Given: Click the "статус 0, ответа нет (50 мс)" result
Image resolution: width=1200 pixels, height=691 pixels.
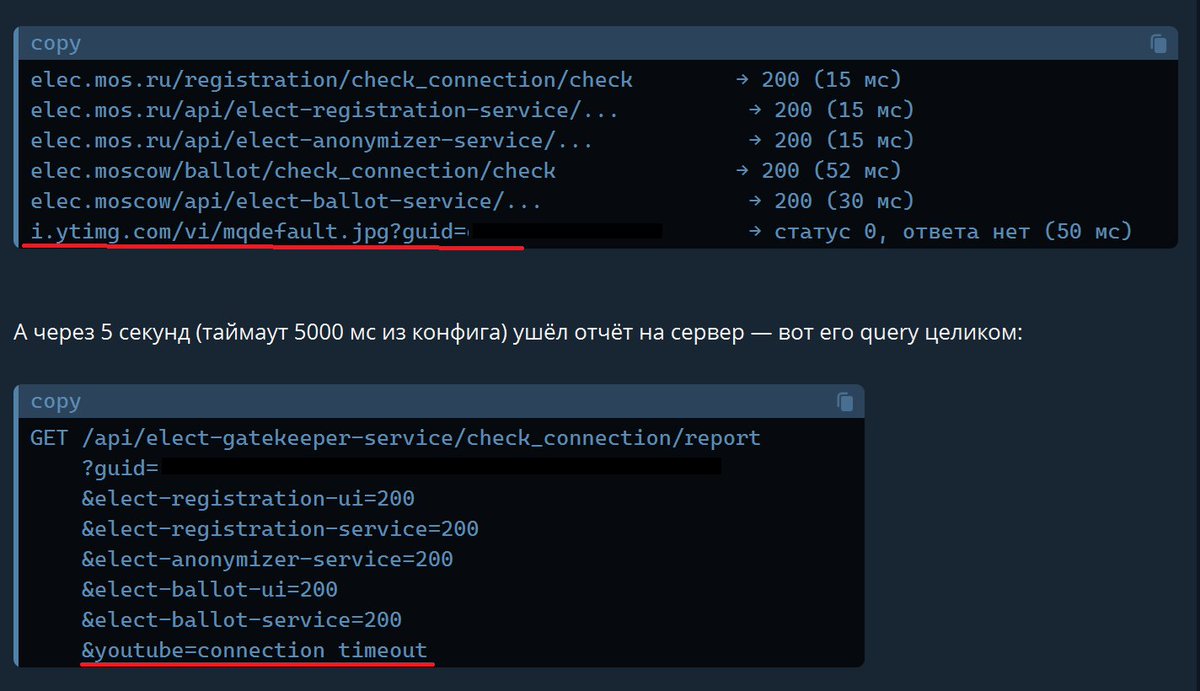Looking at the screenshot, I should 953,231.
